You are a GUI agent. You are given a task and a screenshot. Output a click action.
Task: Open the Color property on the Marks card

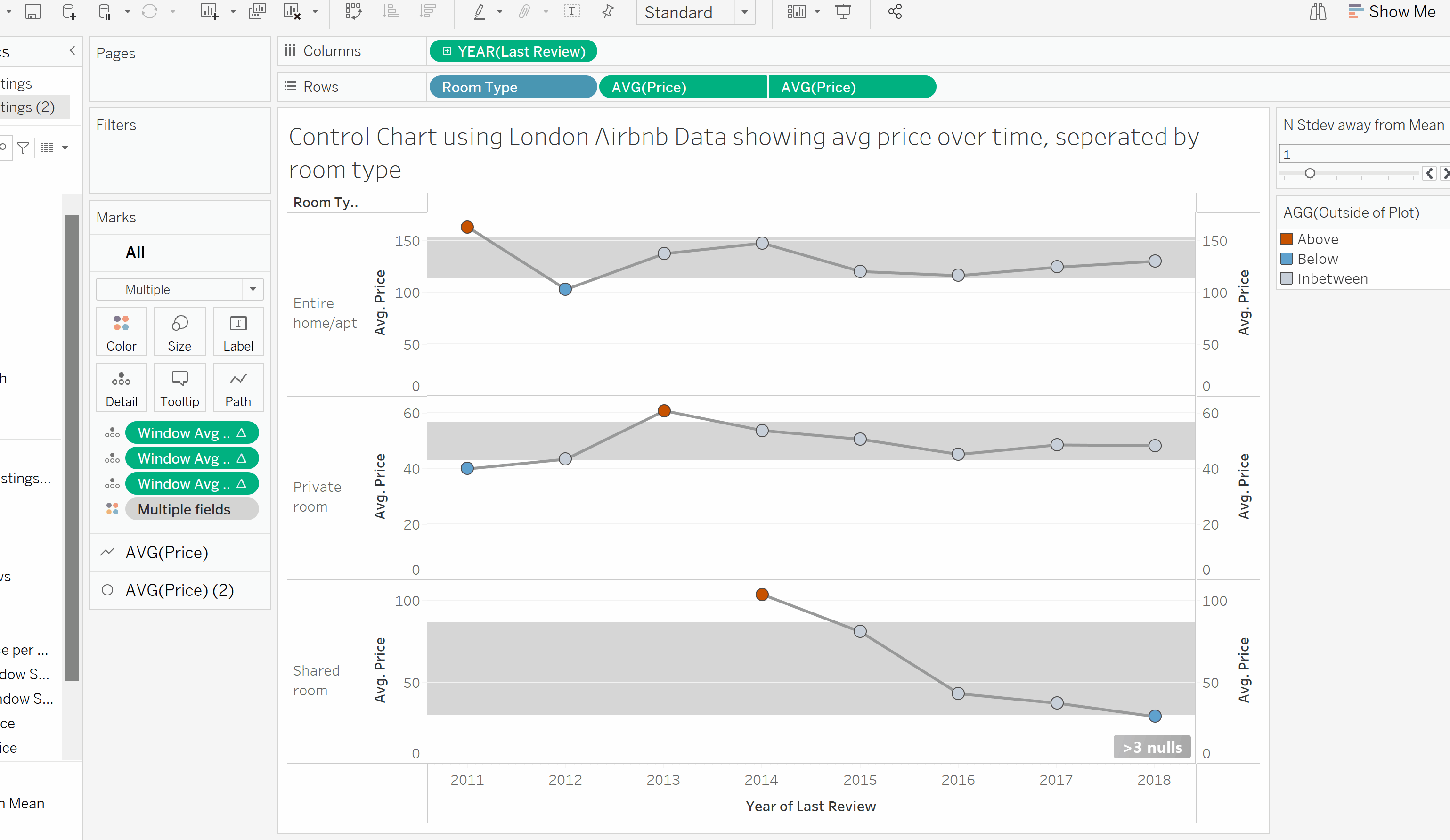122,332
